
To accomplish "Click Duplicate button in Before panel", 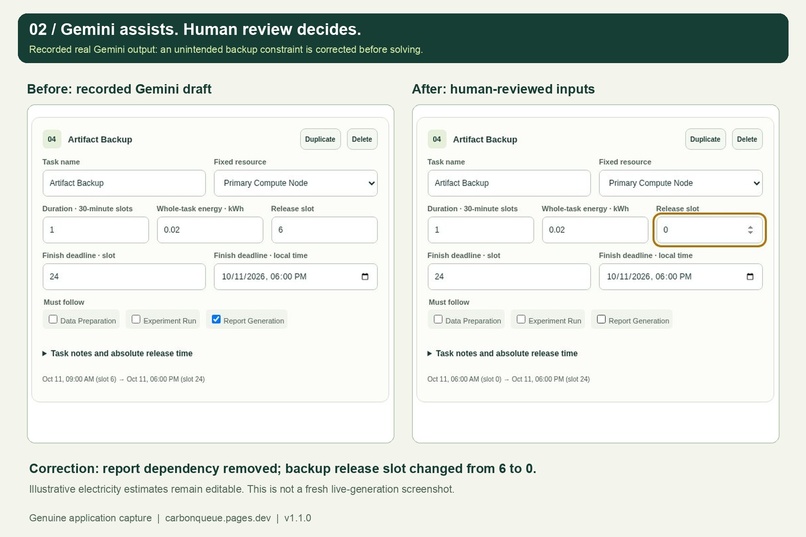I will [320, 139].
